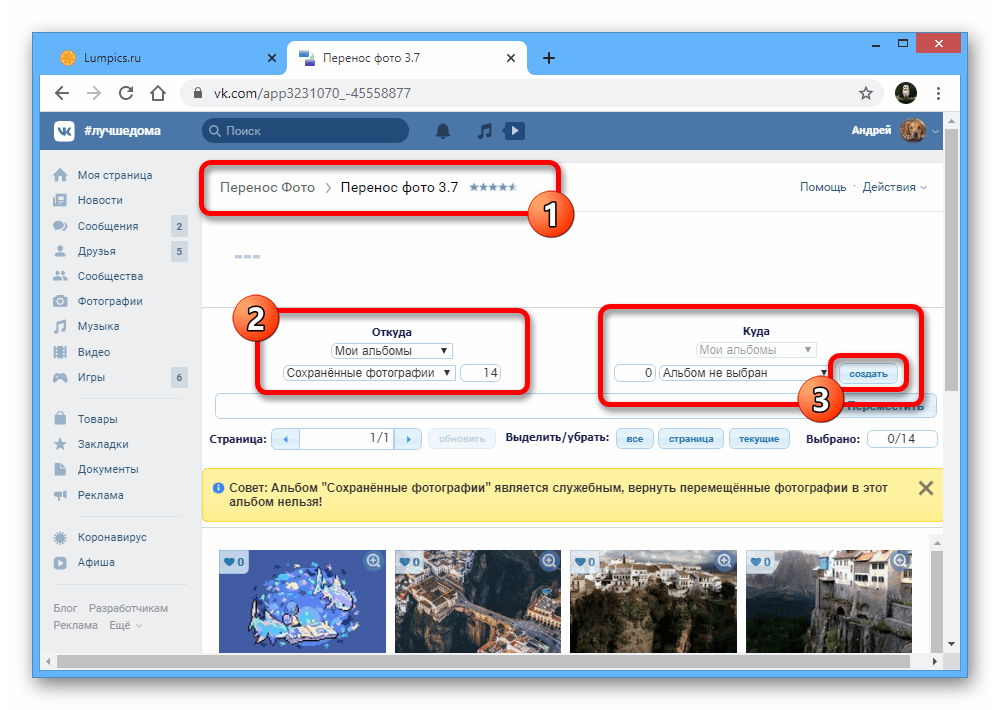This screenshot has width=1000, height=710.
Task: Open the source 'Мои альбомы' dropdown
Action: click(x=392, y=351)
